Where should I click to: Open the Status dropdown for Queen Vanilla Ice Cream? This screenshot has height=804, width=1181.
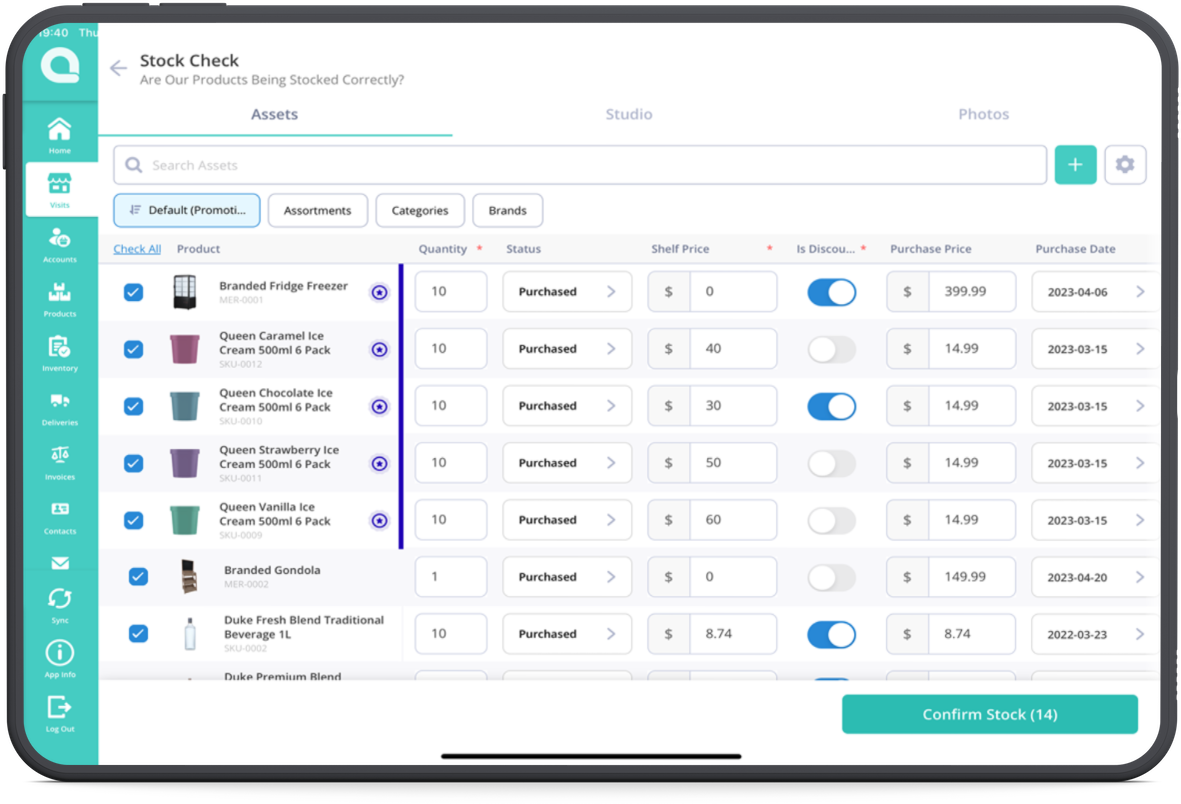coord(567,519)
